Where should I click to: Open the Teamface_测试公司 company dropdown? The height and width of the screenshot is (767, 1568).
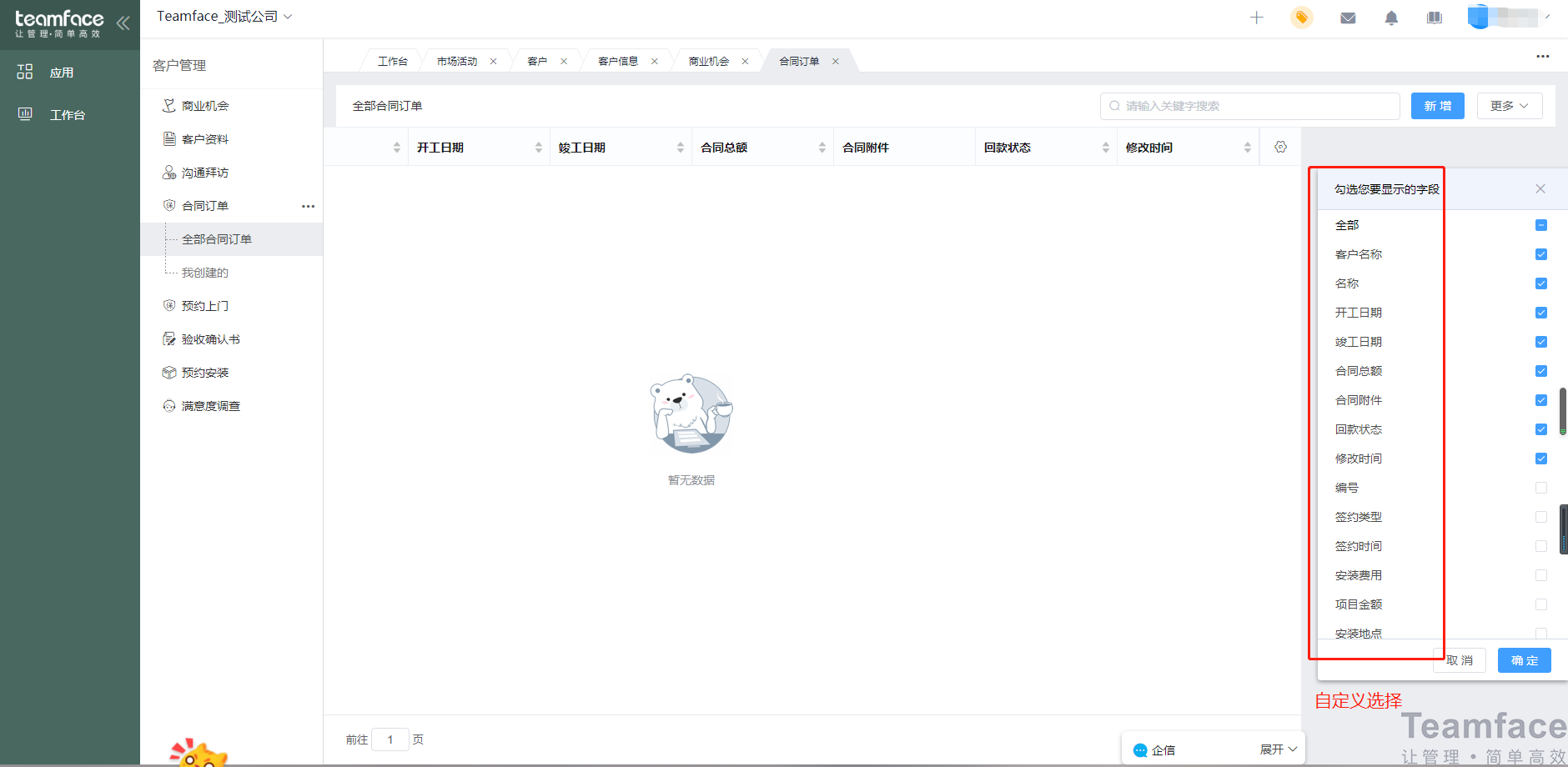(224, 16)
